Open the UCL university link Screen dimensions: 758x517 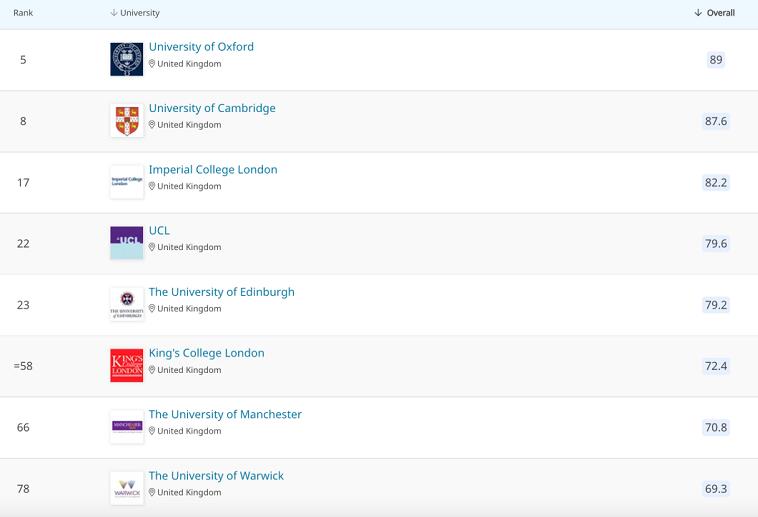click(159, 231)
